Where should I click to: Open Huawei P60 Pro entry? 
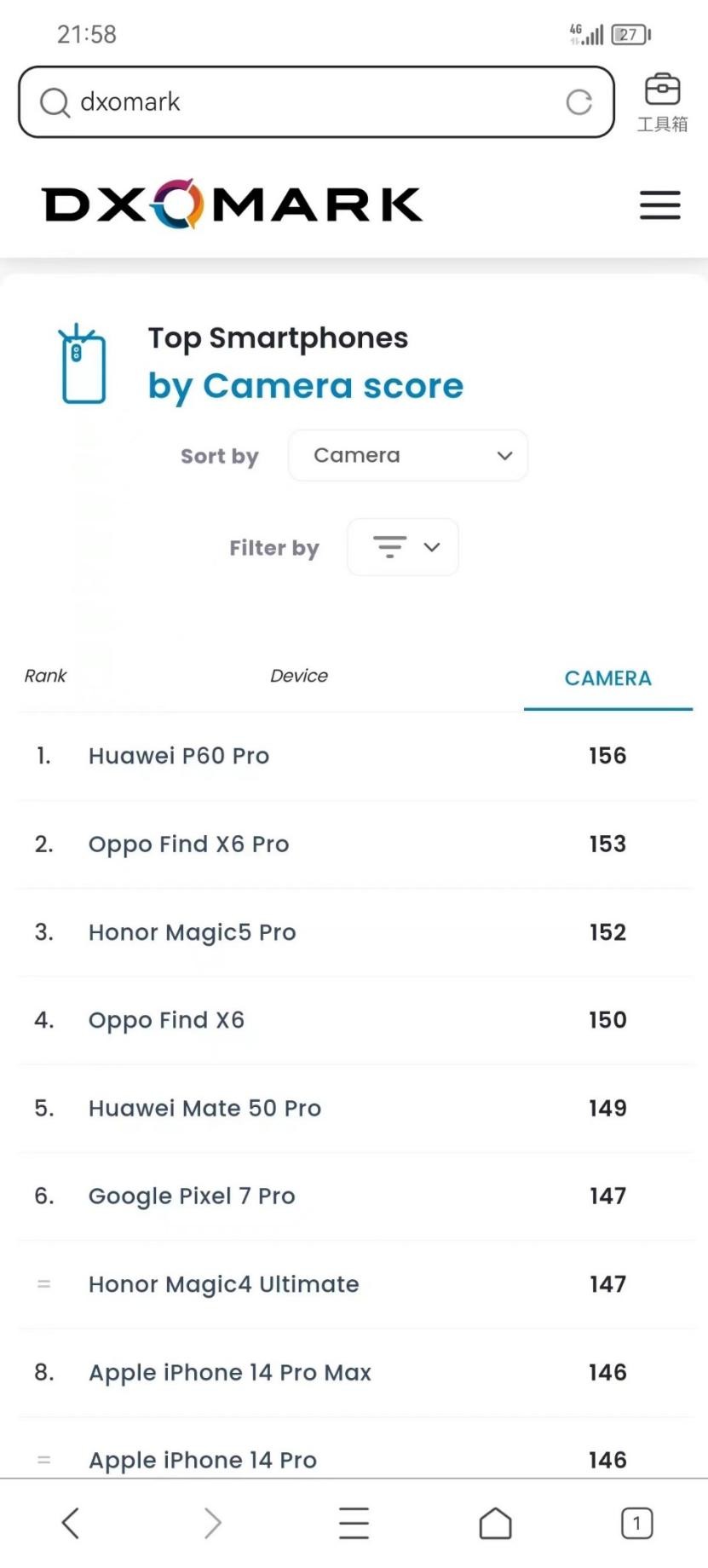click(x=179, y=756)
